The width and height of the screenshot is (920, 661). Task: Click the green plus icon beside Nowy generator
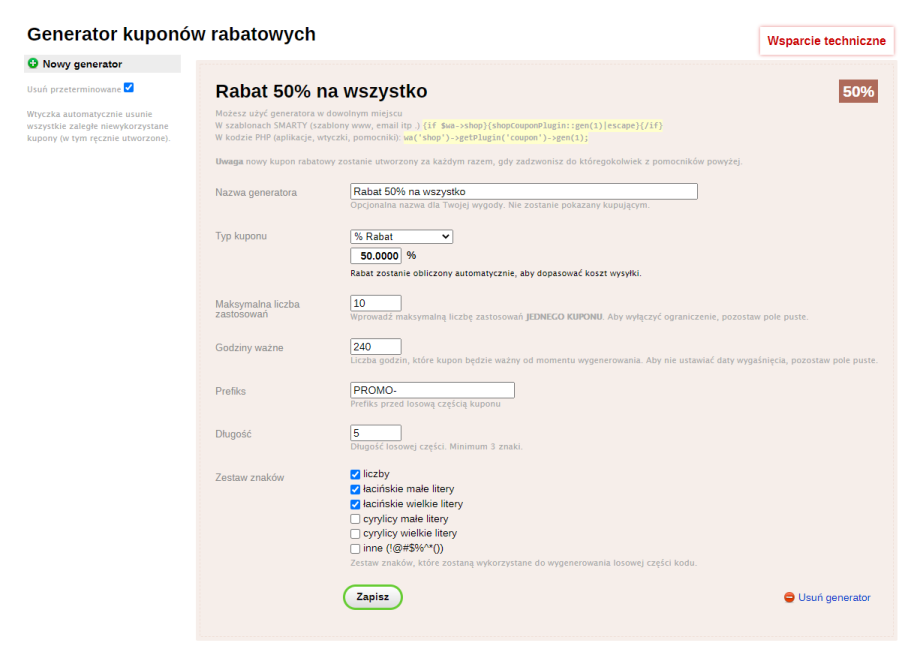pyautogui.click(x=33, y=64)
